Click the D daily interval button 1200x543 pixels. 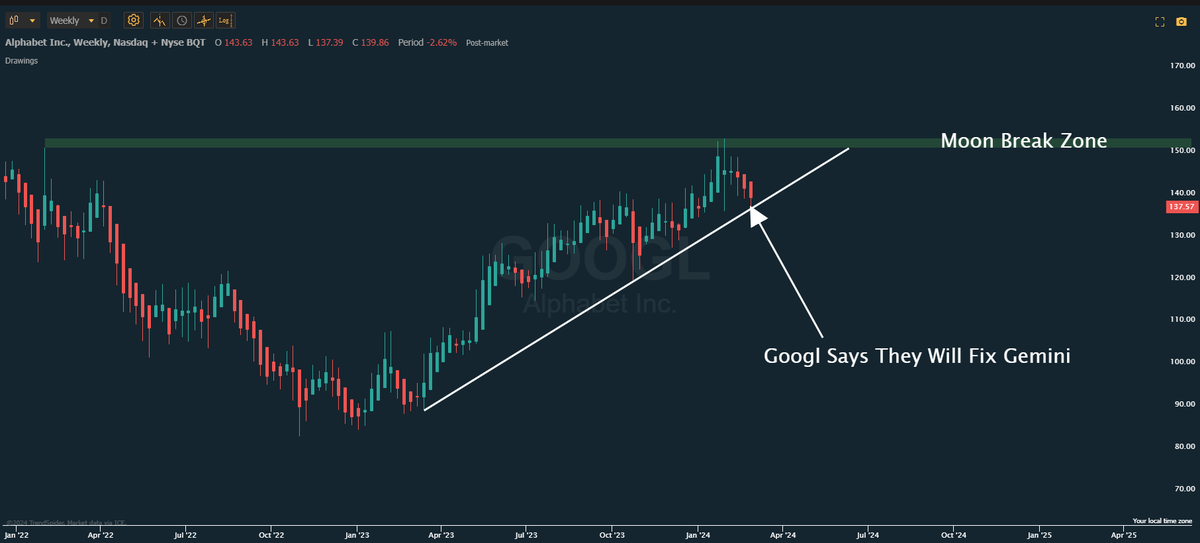[104, 20]
